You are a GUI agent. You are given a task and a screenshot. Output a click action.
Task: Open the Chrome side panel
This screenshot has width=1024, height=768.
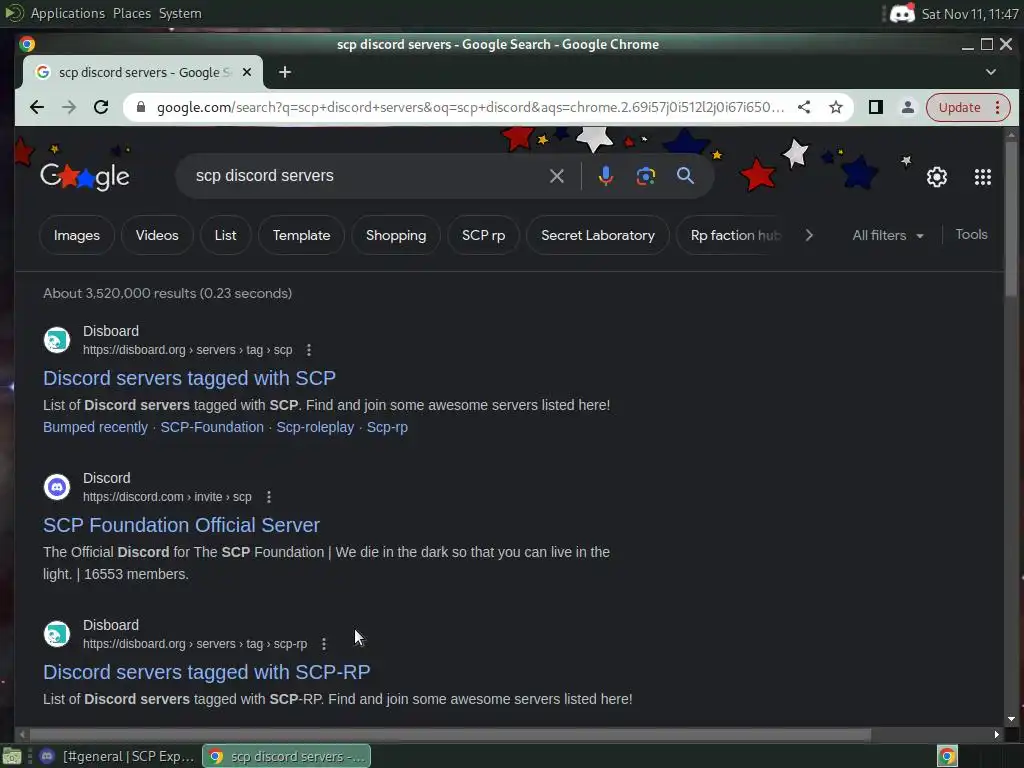876,107
